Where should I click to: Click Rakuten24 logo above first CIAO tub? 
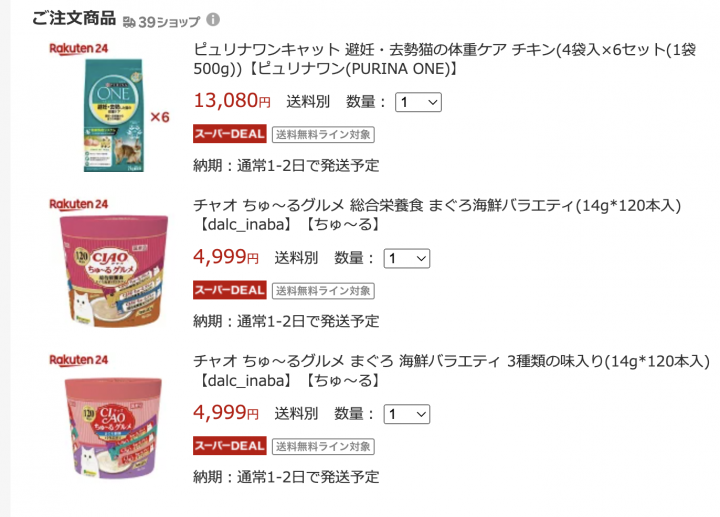coord(79,203)
